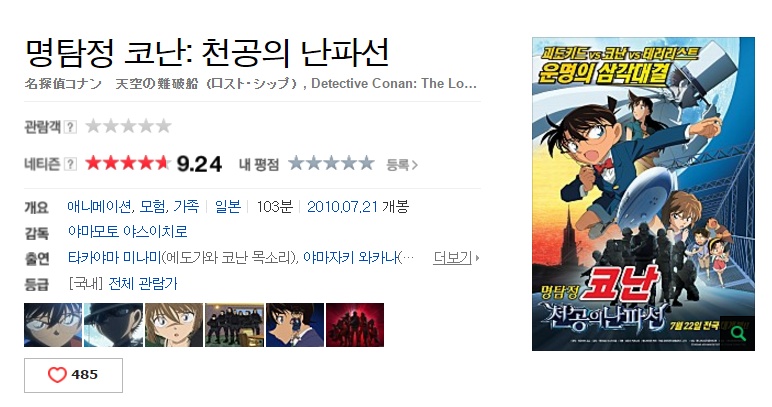Open the 애니메이션 genre link
772x407 pixels.
click(99, 206)
